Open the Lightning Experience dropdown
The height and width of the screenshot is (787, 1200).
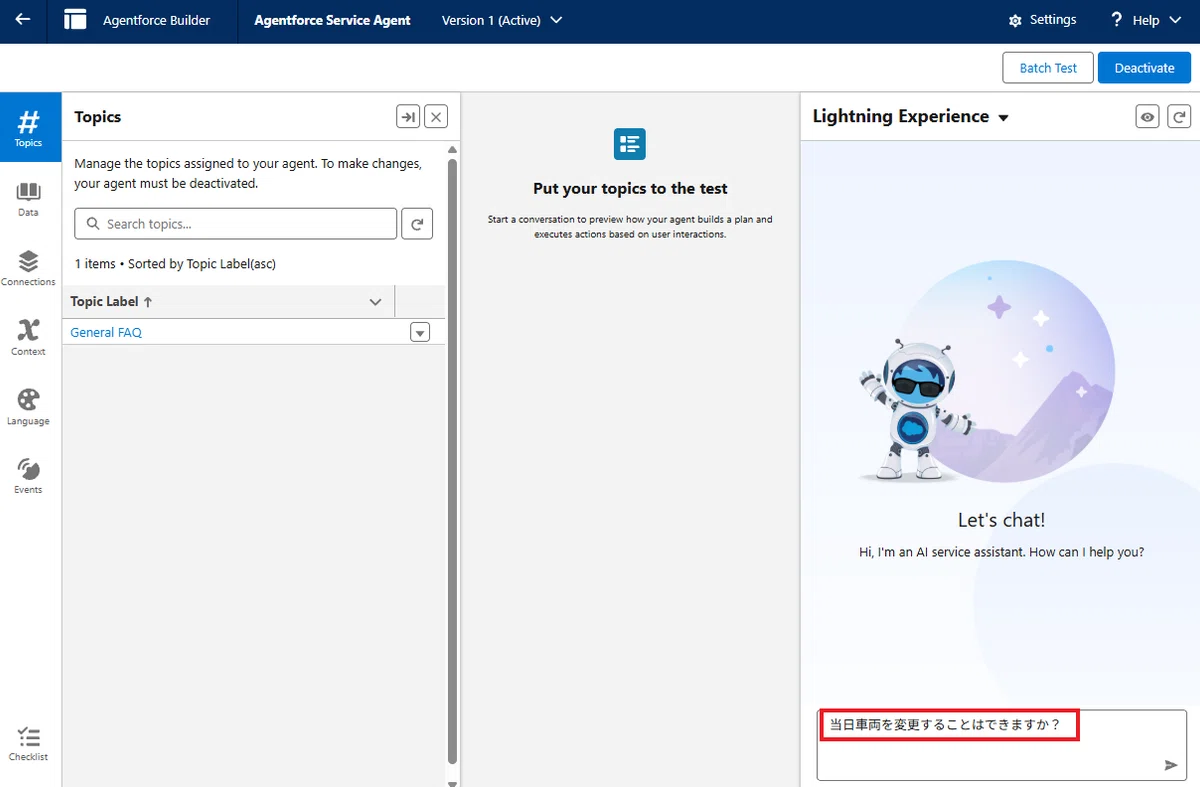(x=911, y=117)
